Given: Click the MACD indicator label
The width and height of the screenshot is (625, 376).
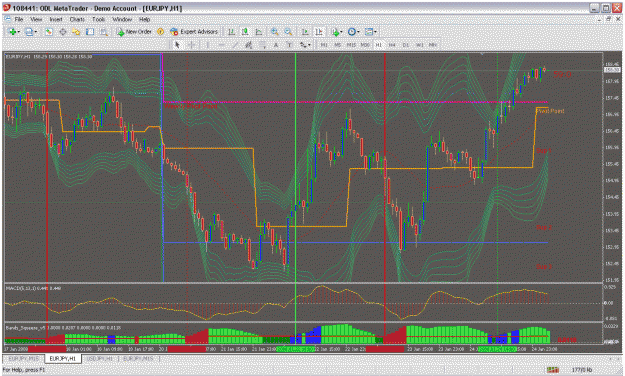Looking at the screenshot, I should coord(33,288).
